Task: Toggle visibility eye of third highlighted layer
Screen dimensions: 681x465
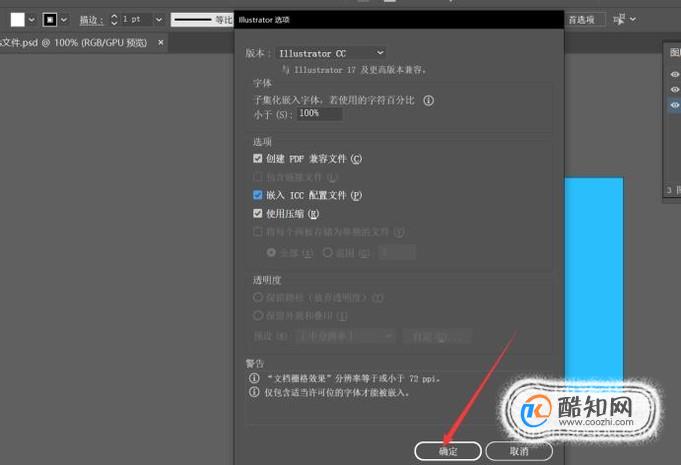Action: (674, 105)
